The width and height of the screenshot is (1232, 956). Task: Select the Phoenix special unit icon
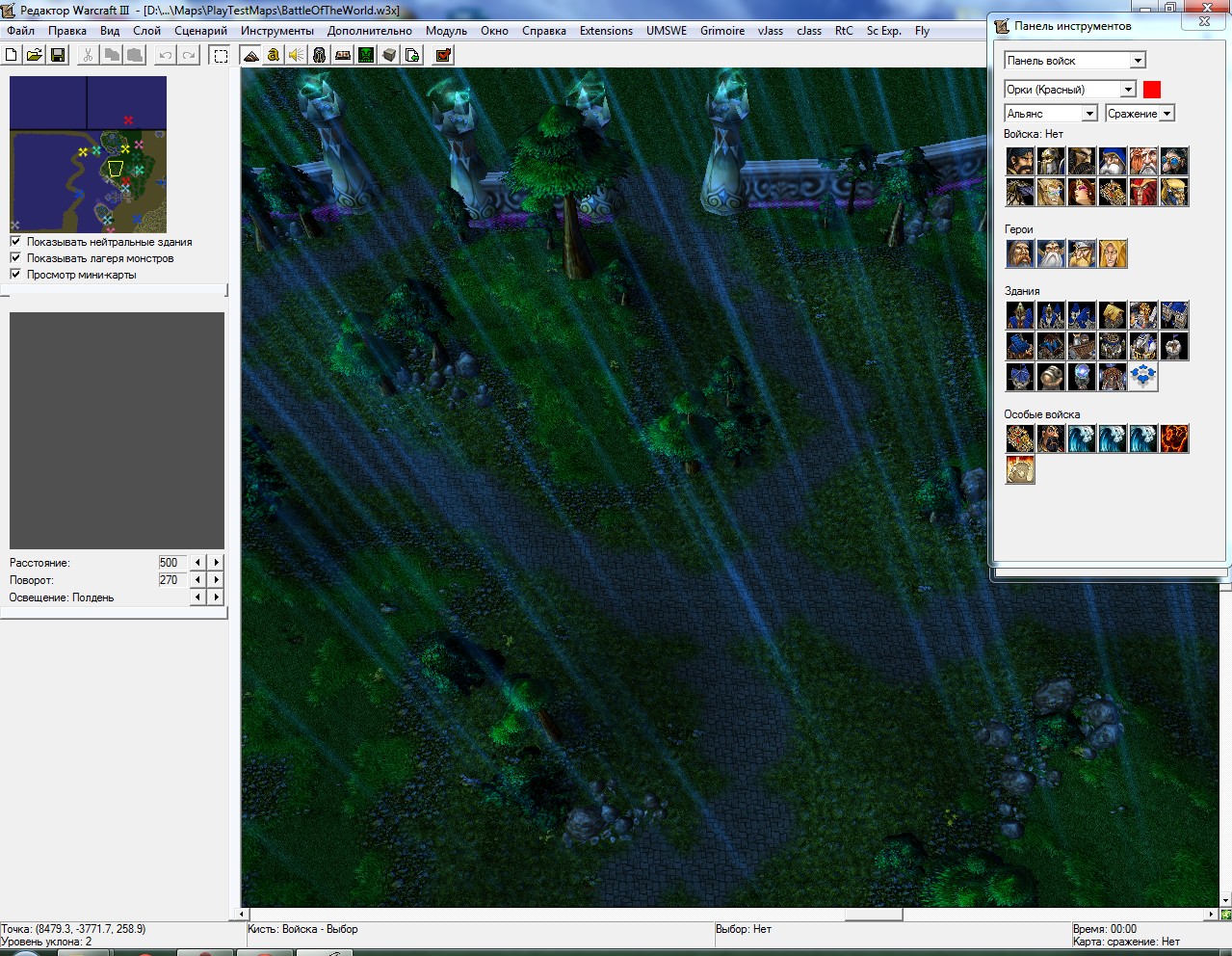tap(1174, 438)
